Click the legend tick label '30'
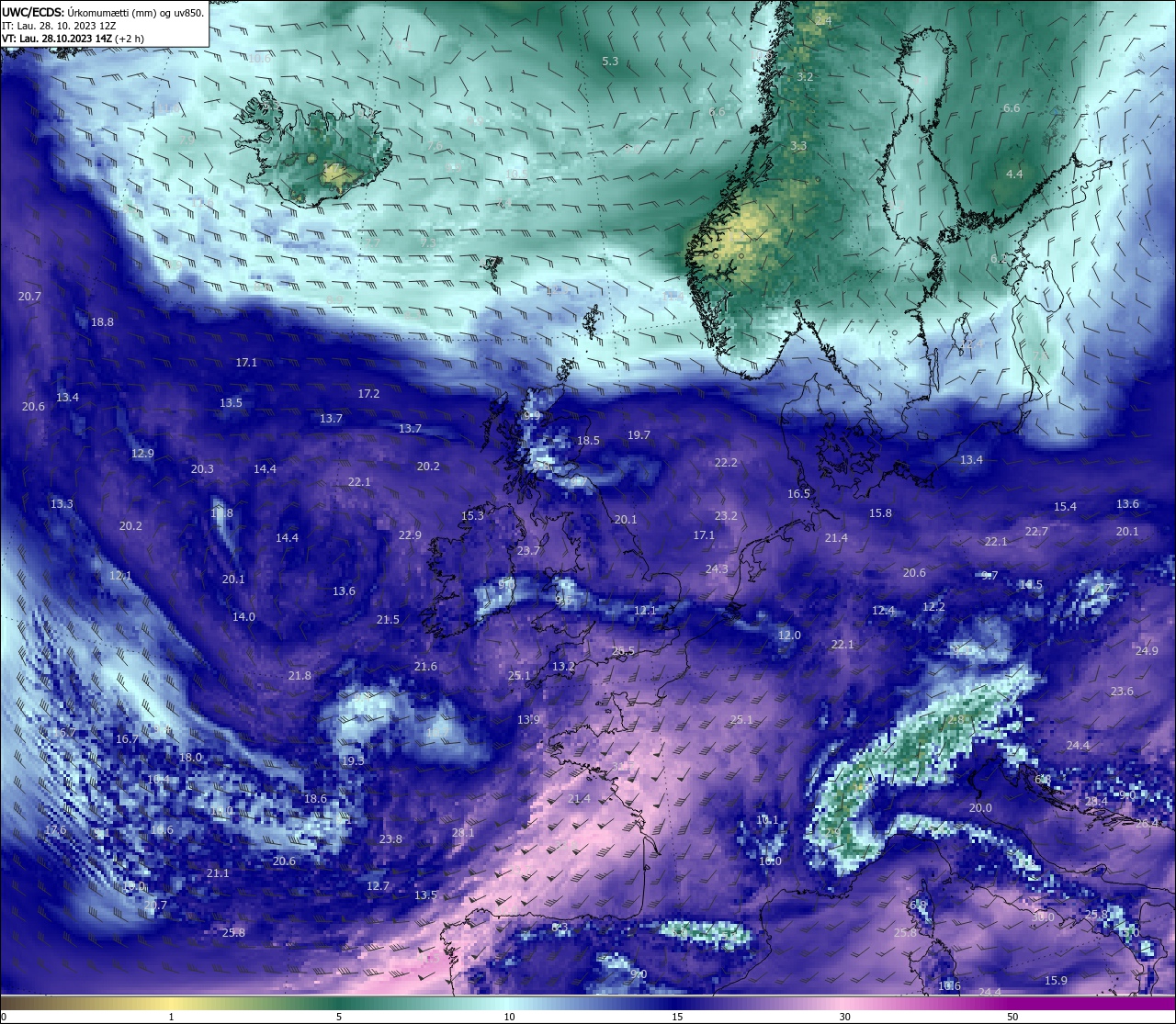 pyautogui.click(x=844, y=1017)
